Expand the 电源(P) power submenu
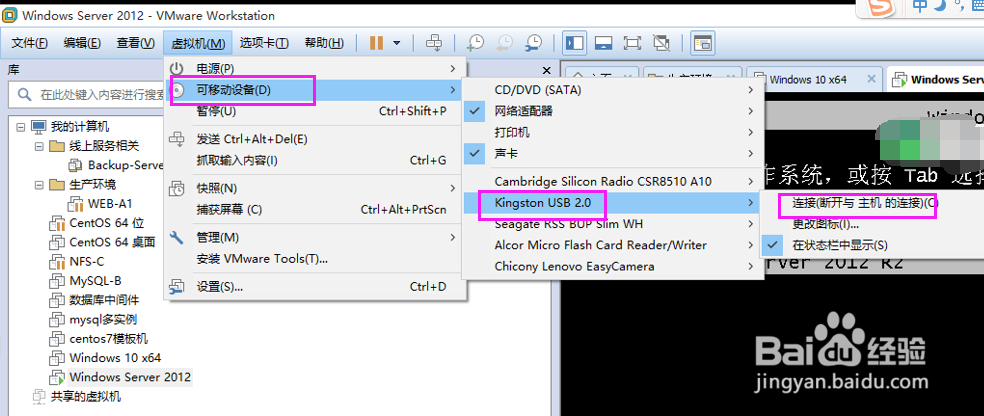Image resolution: width=984 pixels, height=416 pixels. point(315,68)
